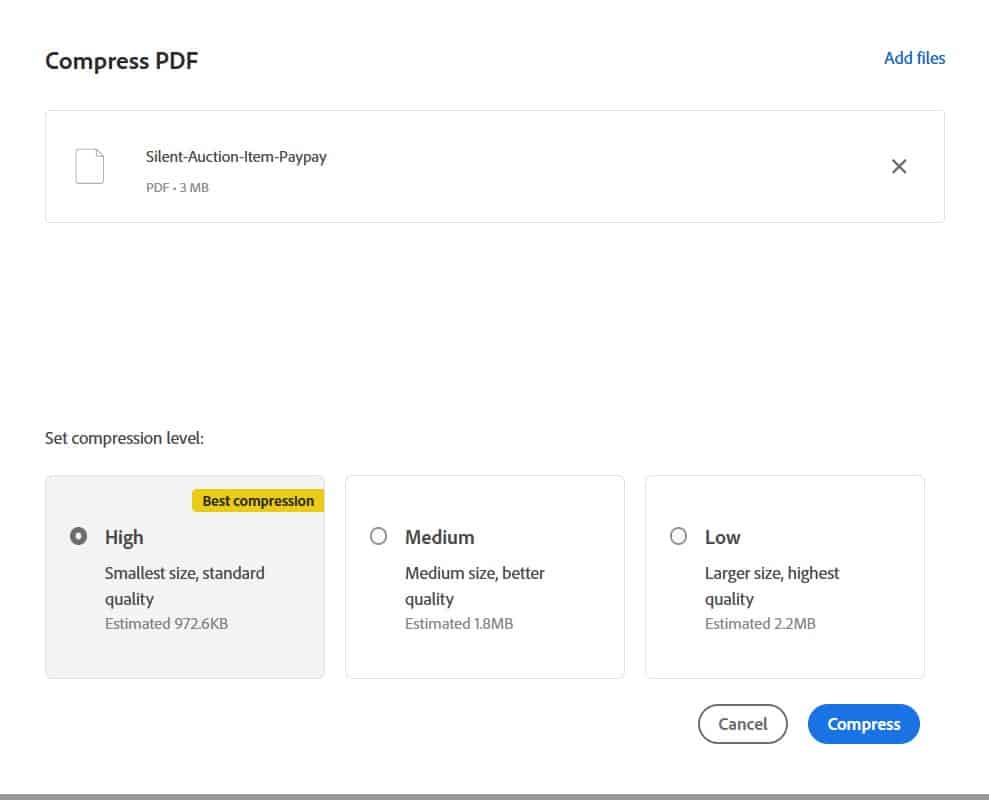
Task: Remove the file with the X icon
Action: pyautogui.click(x=899, y=166)
